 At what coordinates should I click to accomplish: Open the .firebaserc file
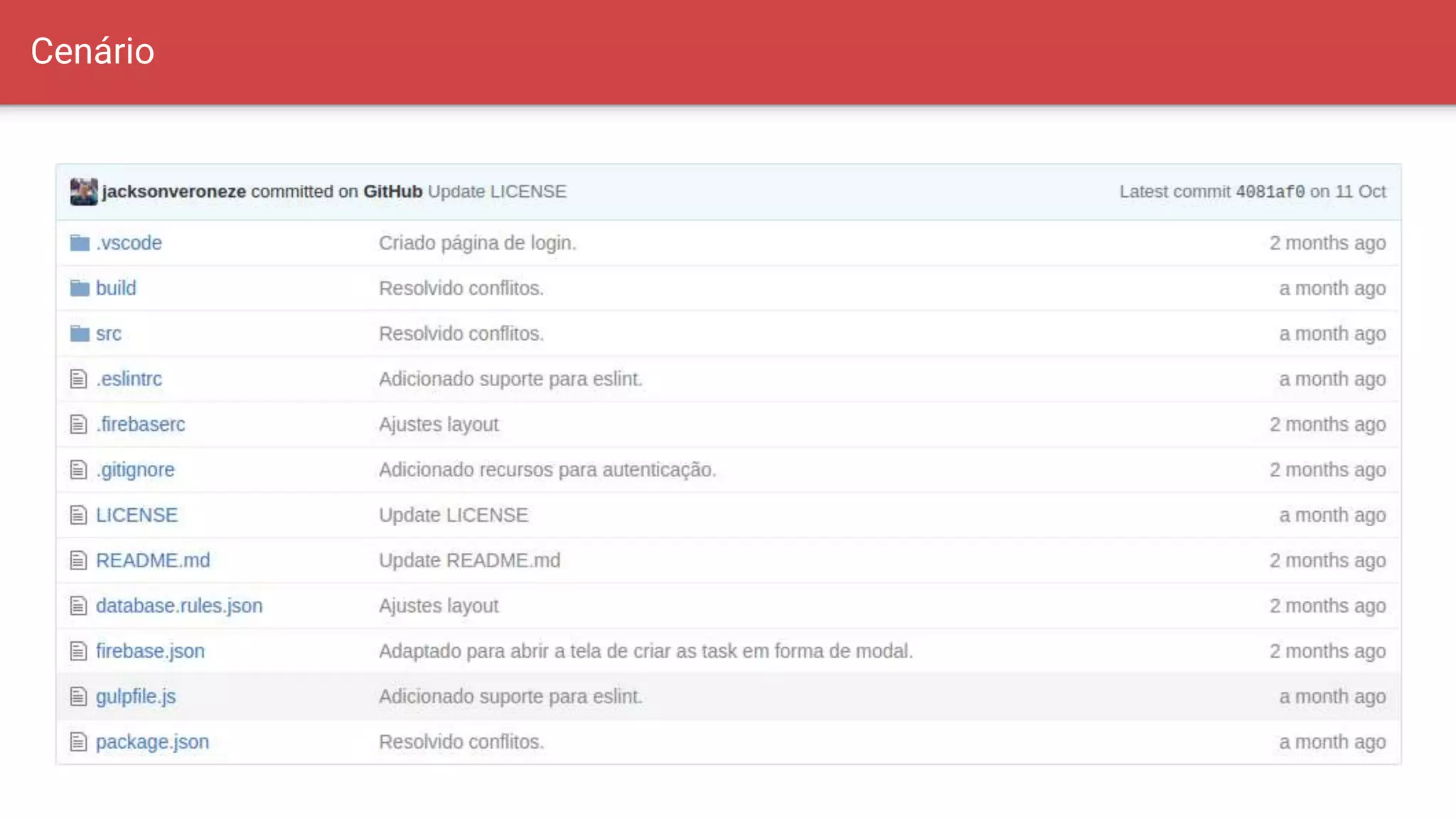141,424
